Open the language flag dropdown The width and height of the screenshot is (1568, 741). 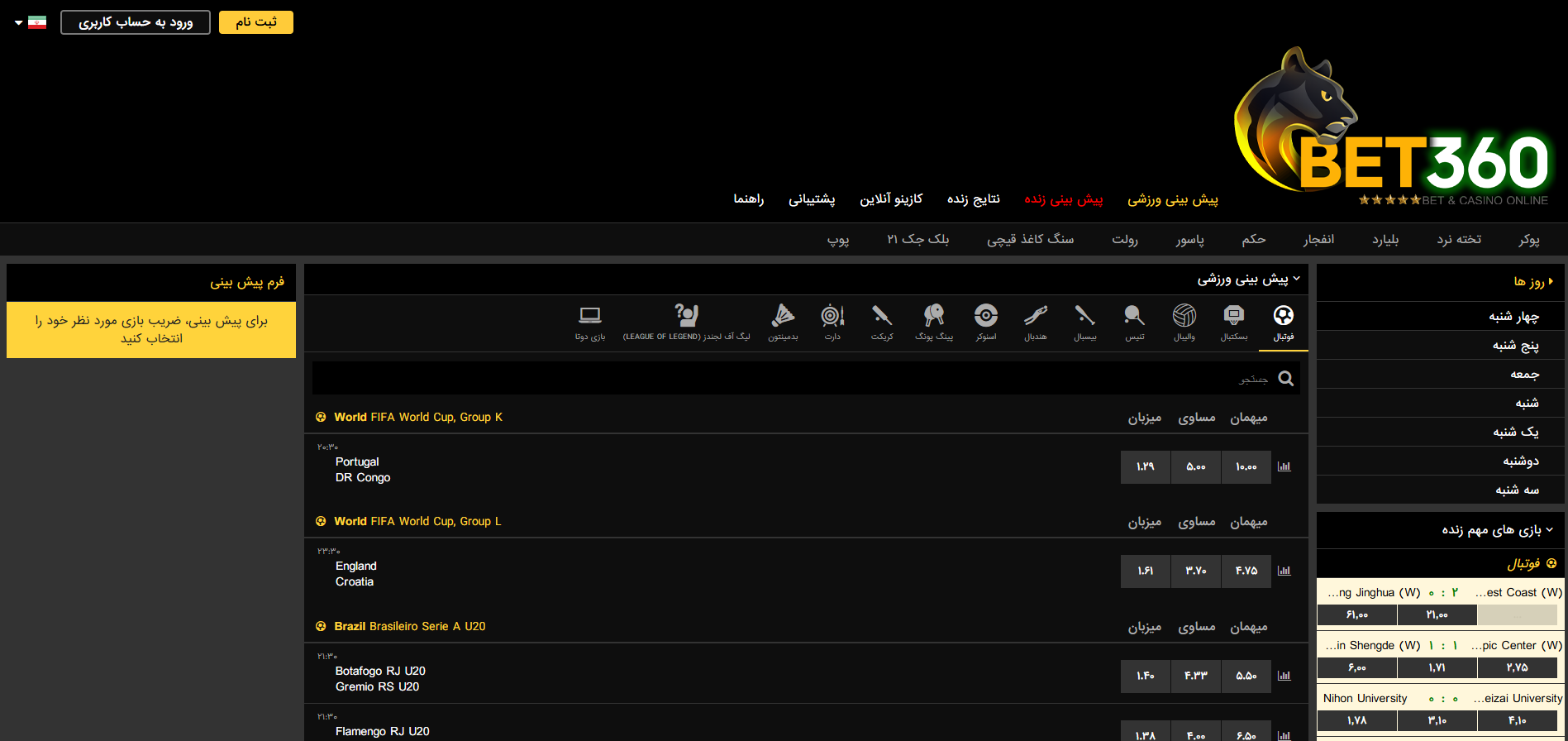[31, 22]
